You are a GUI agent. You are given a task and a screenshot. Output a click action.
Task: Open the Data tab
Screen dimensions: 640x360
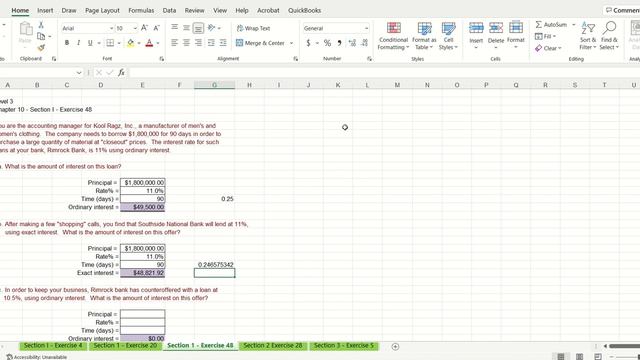coord(169,10)
